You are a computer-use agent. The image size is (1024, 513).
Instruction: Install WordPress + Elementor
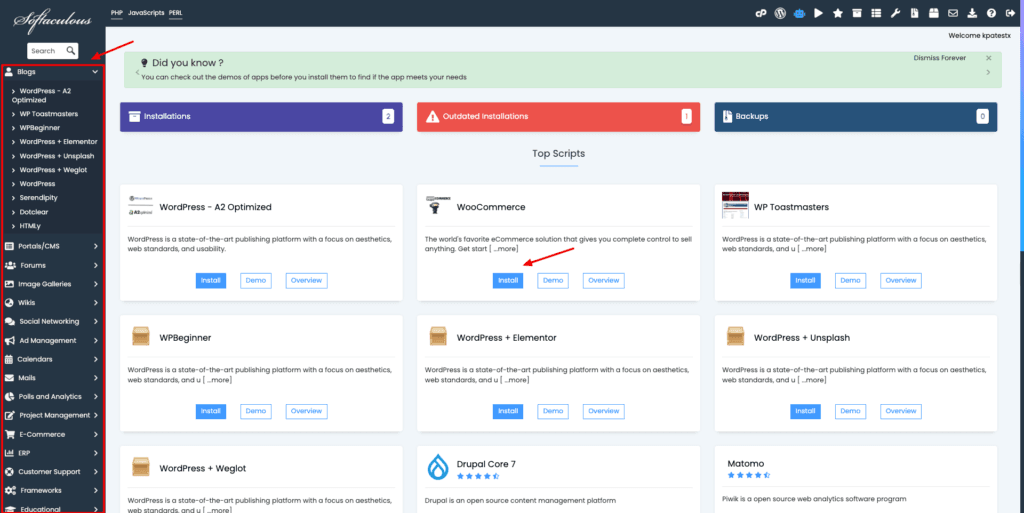(508, 411)
